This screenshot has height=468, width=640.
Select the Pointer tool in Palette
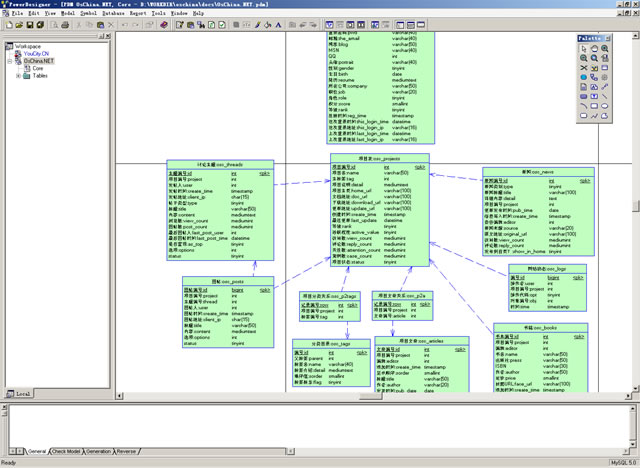584,49
